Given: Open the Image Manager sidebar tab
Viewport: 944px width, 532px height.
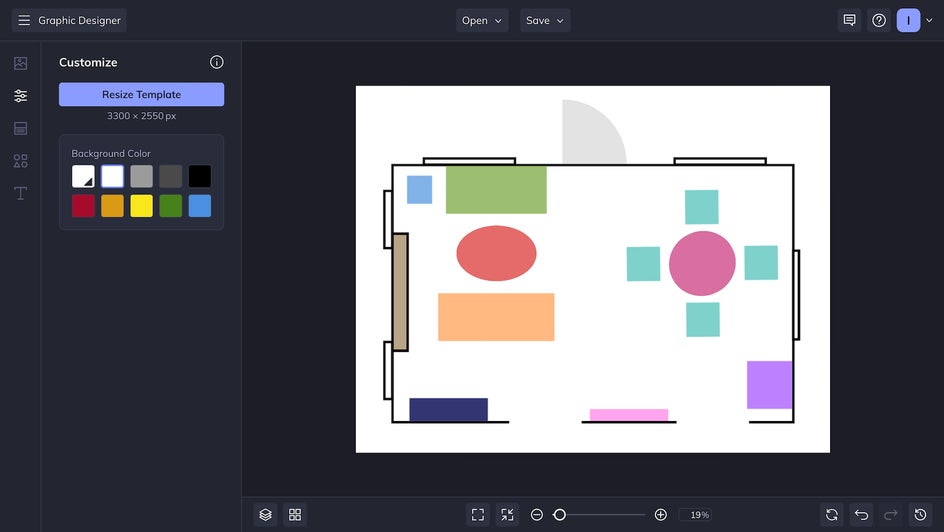Looking at the screenshot, I should click(20, 63).
